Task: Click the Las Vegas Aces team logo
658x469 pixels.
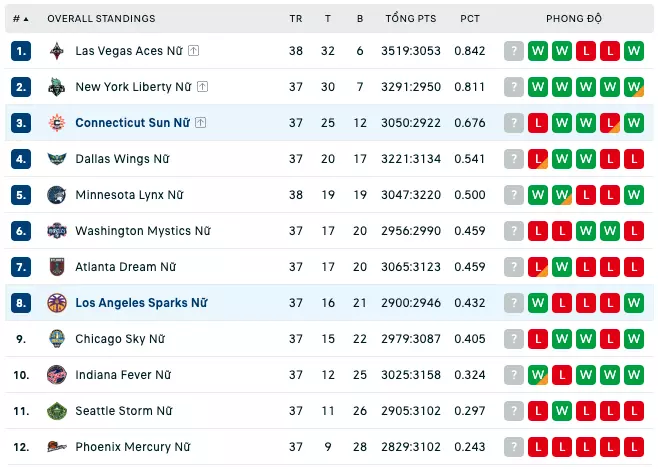Action: click(x=57, y=51)
